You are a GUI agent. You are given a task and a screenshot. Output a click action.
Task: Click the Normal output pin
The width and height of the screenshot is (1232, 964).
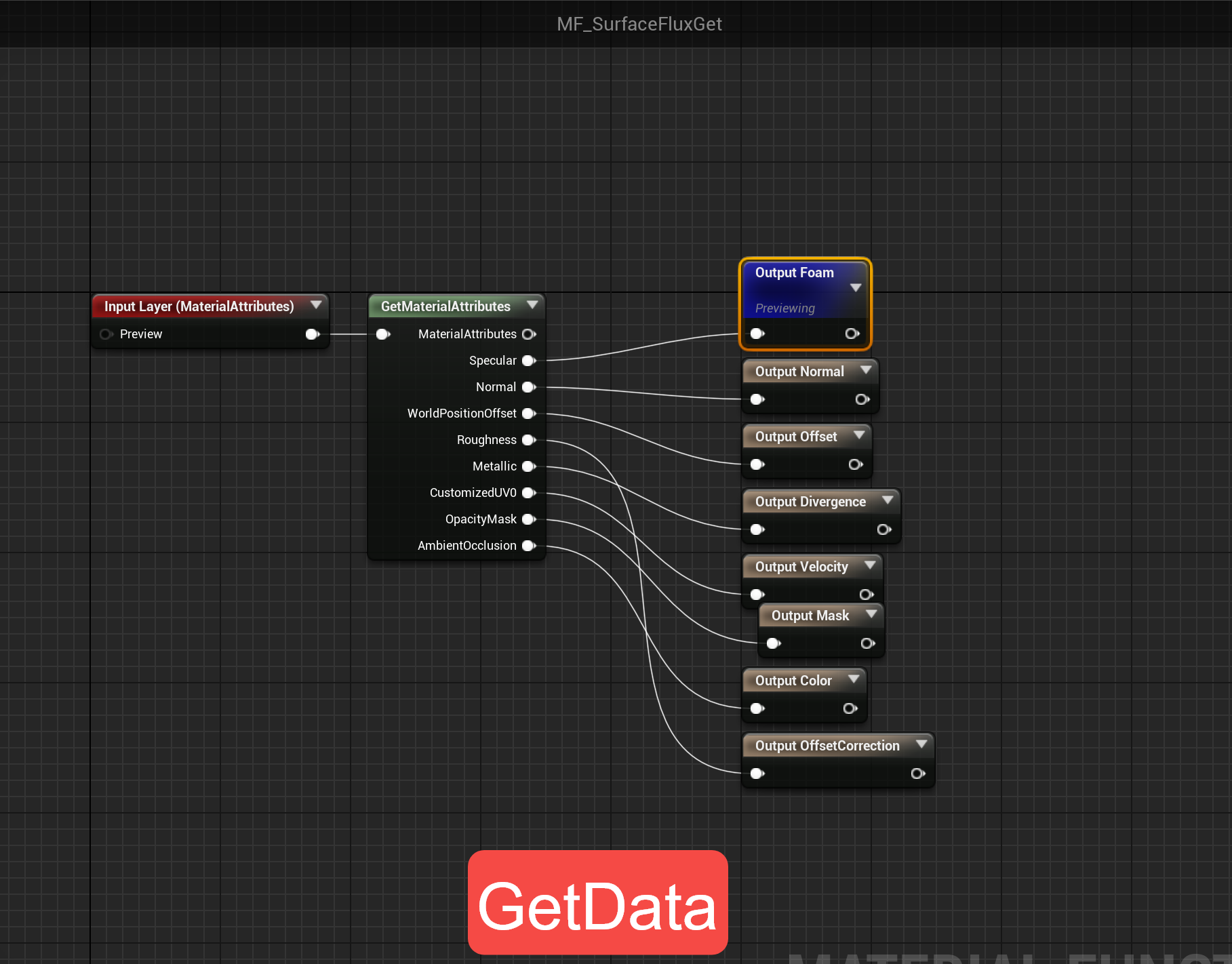[x=529, y=387]
